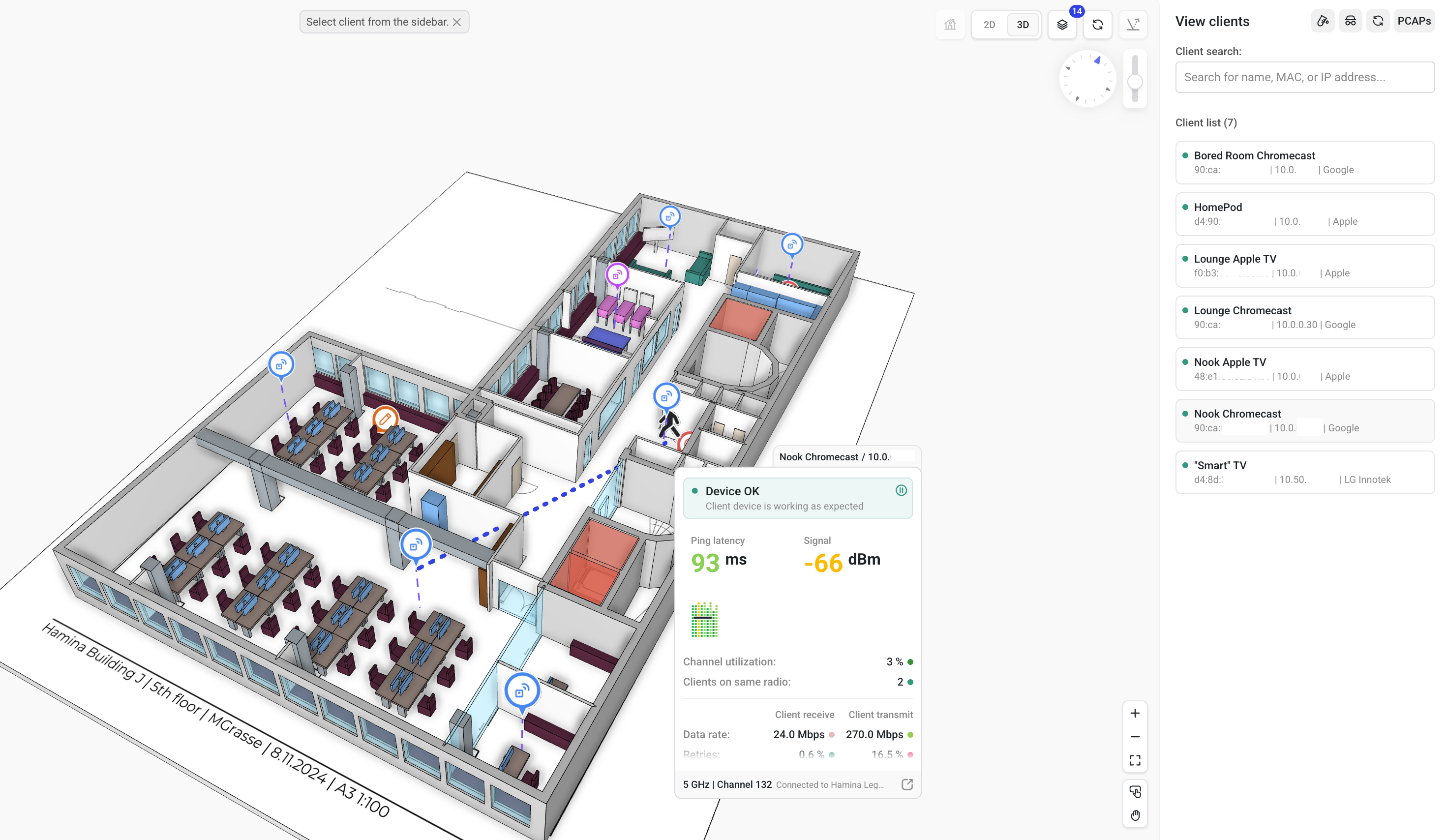Click the Nook Chromecast popup title
Image resolution: width=1446 pixels, height=840 pixels.
[x=834, y=457]
